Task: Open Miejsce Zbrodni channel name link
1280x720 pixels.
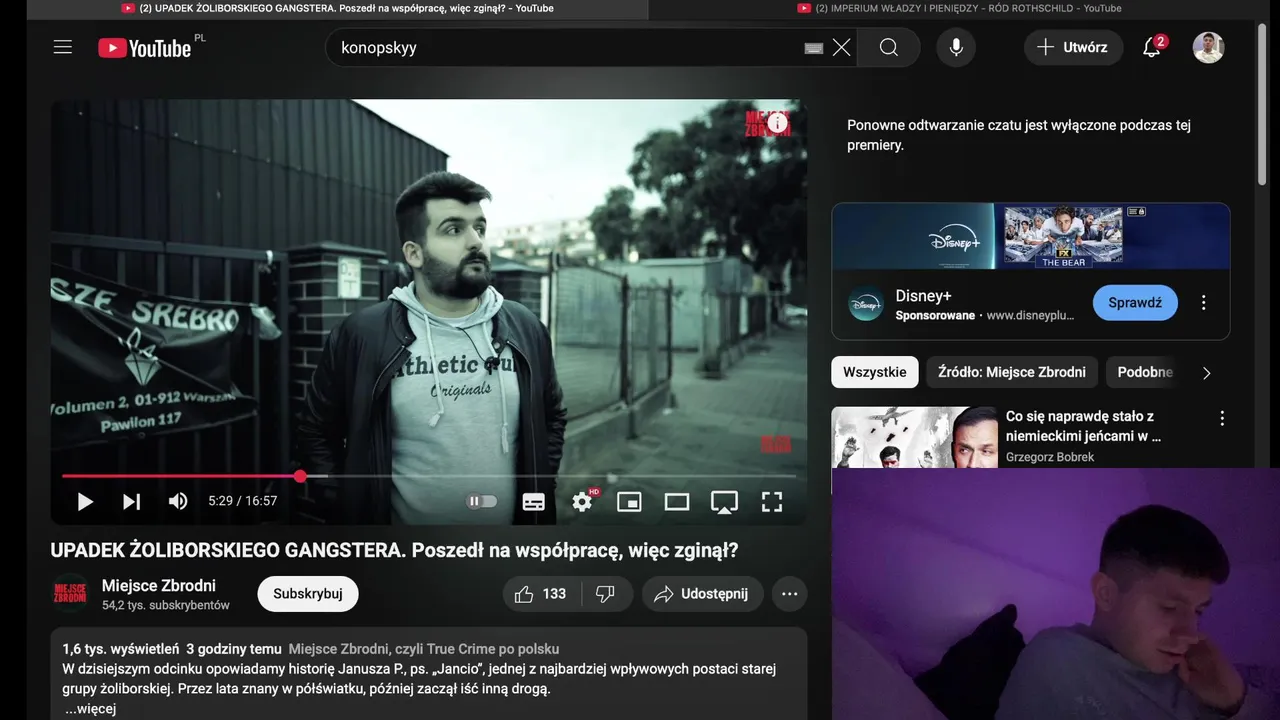Action: (159, 585)
